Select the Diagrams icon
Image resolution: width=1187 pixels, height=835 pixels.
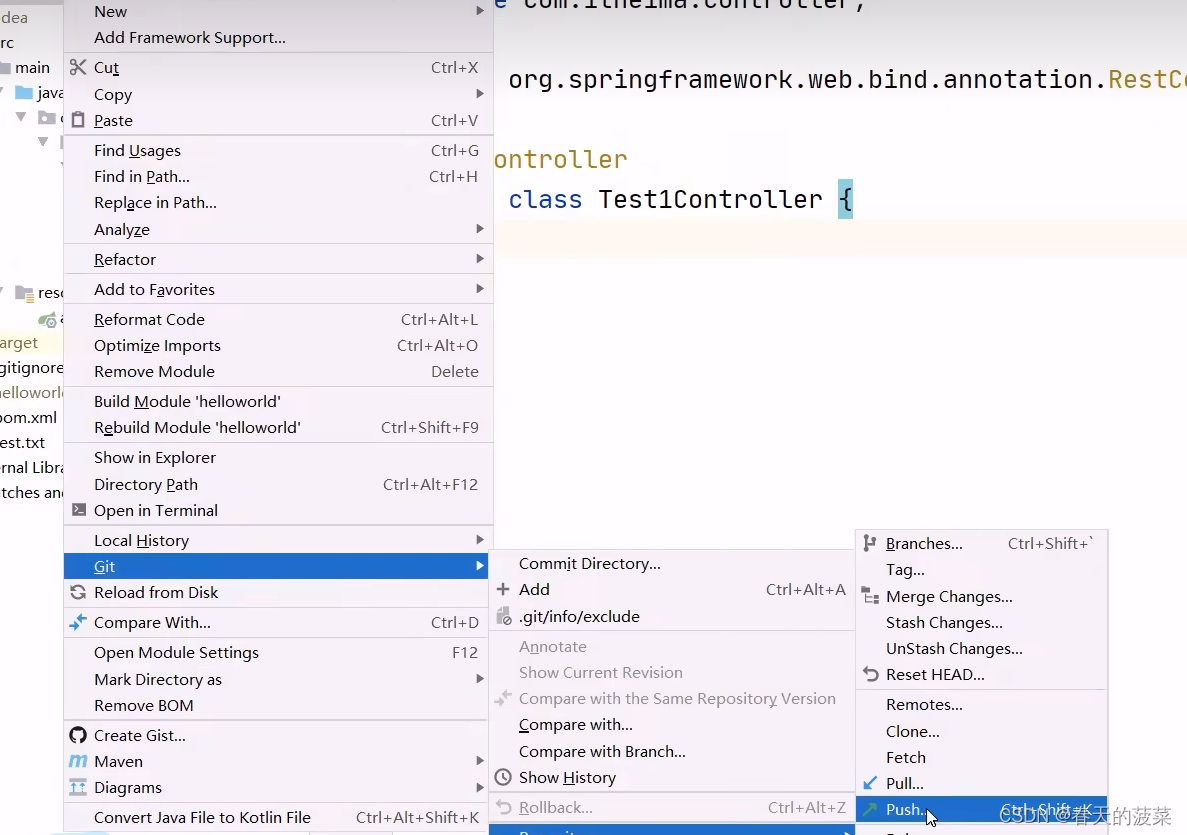coord(78,787)
